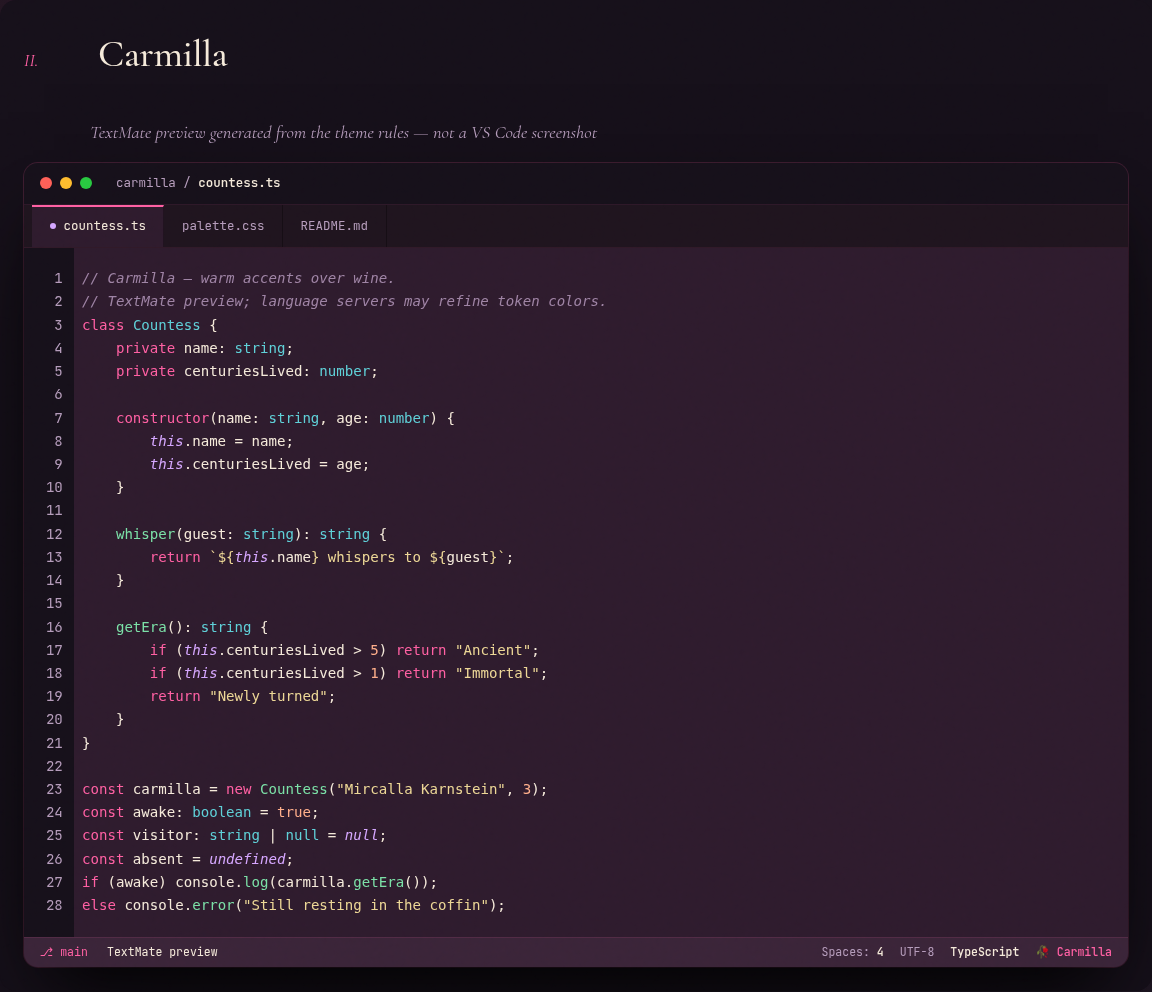Image resolution: width=1152 pixels, height=992 pixels.
Task: Click the git branch icon in status bar
Action: pyautogui.click(x=47, y=952)
